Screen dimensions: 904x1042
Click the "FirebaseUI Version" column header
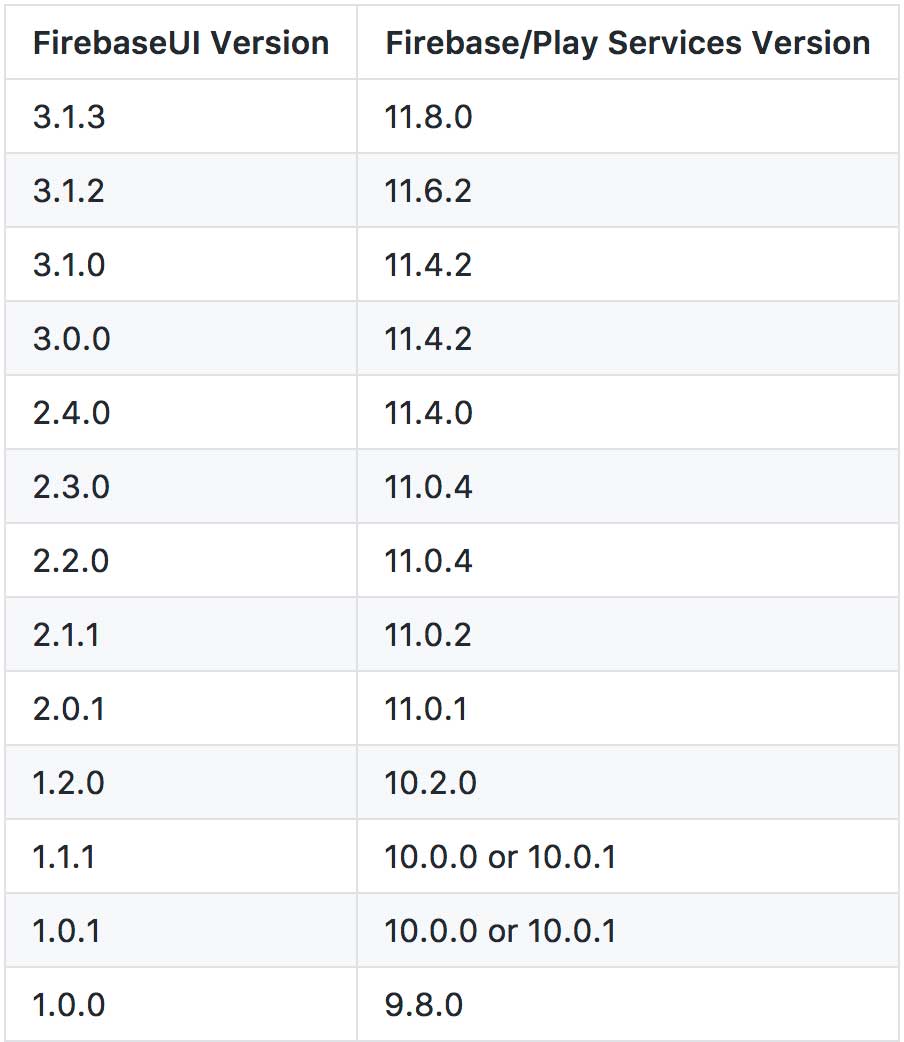pos(181,43)
